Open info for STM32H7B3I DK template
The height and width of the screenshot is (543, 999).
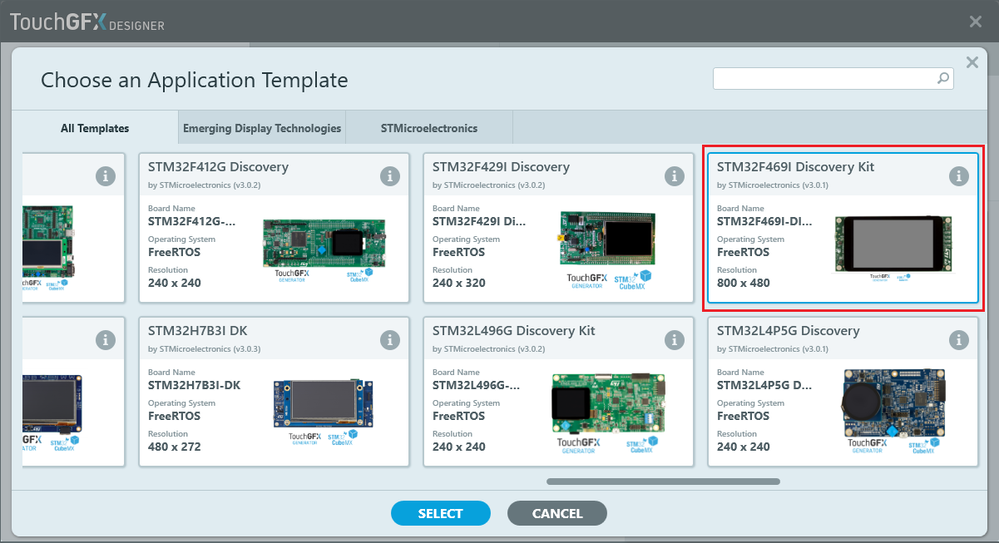tap(390, 340)
